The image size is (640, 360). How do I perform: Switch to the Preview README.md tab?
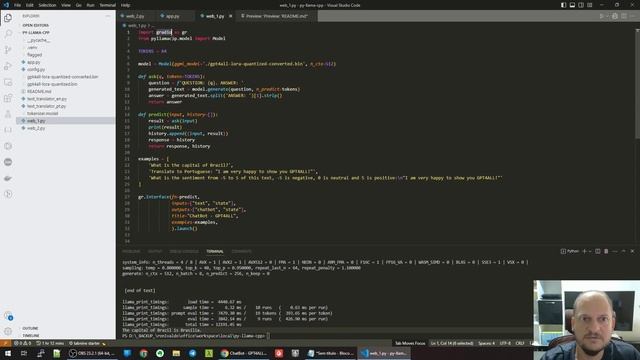click(x=277, y=16)
